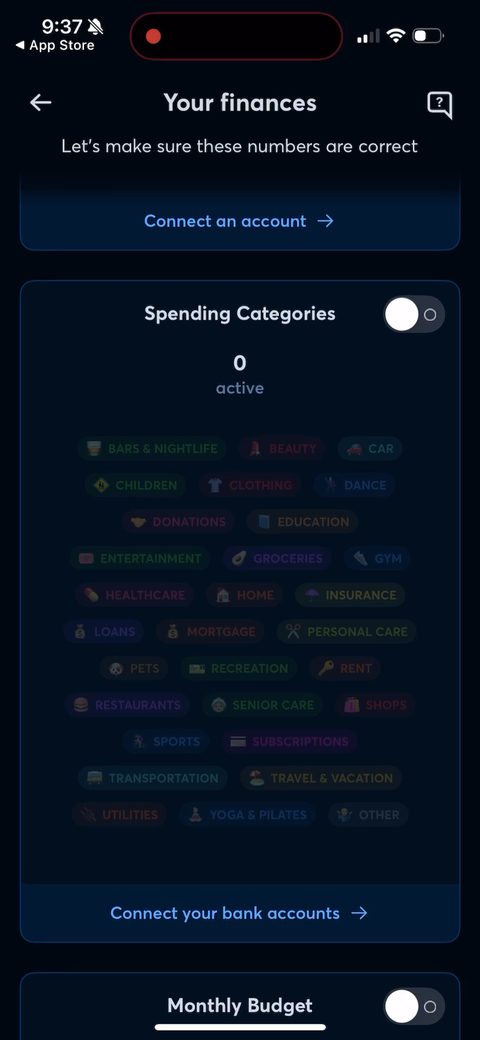The height and width of the screenshot is (1040, 480).
Task: Select the Other category chip
Action: [x=368, y=814]
